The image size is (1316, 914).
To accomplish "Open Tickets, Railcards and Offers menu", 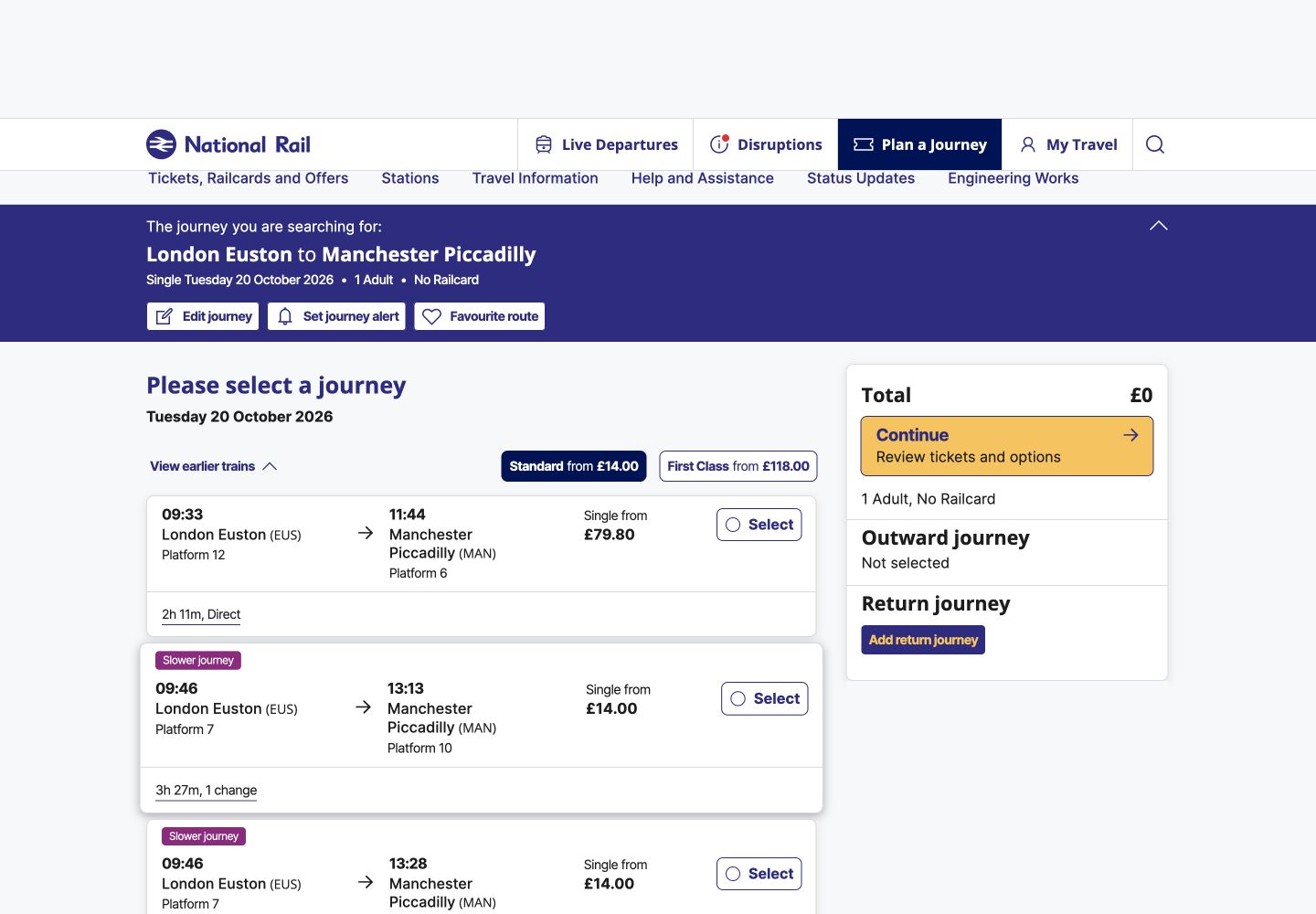I will click(249, 178).
